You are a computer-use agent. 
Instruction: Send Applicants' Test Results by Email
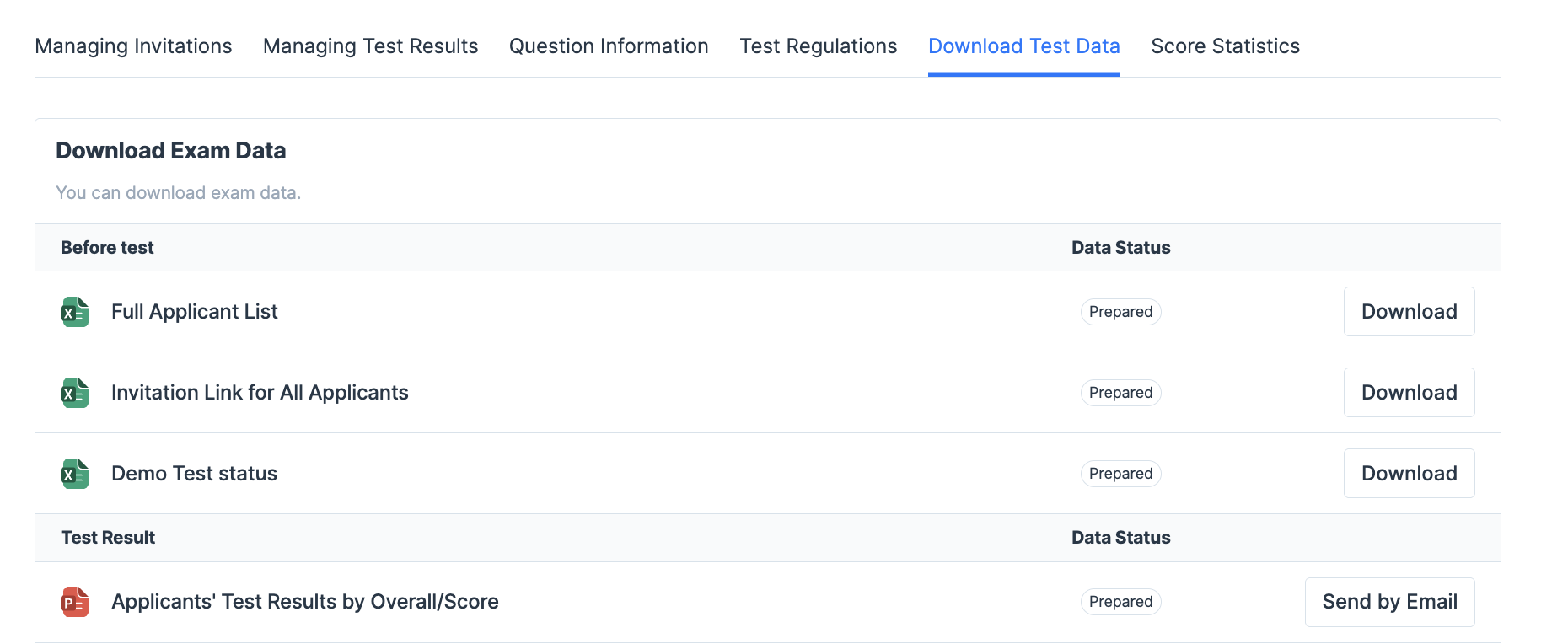pyautogui.click(x=1389, y=602)
